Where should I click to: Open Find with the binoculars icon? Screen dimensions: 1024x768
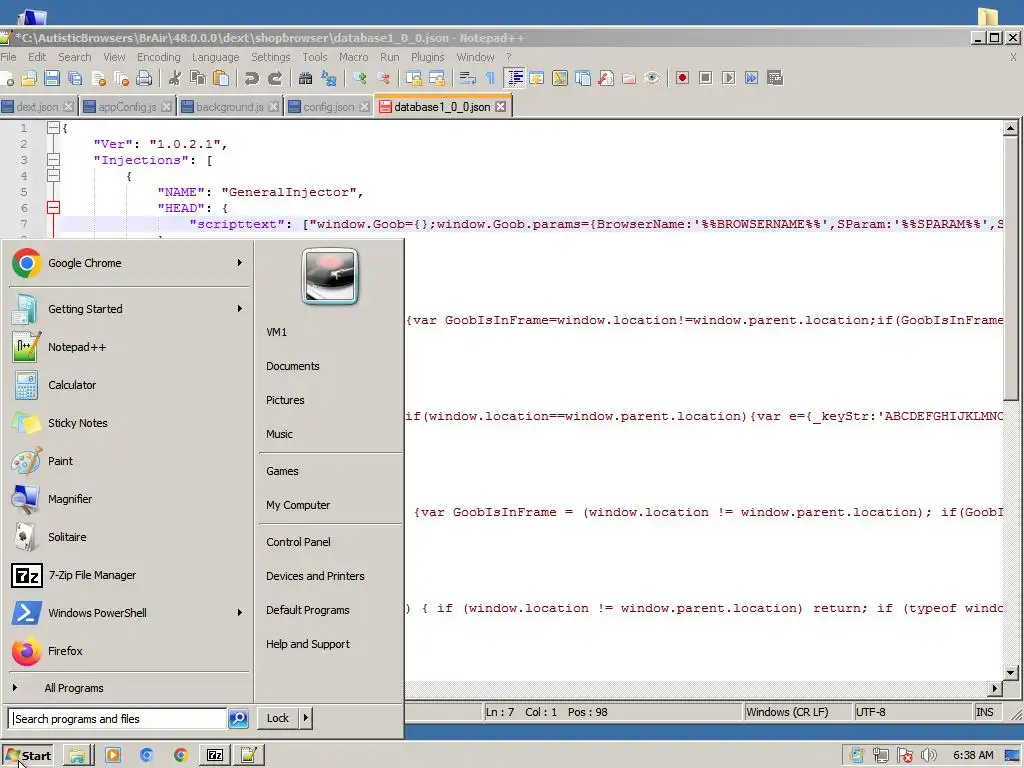[305, 78]
